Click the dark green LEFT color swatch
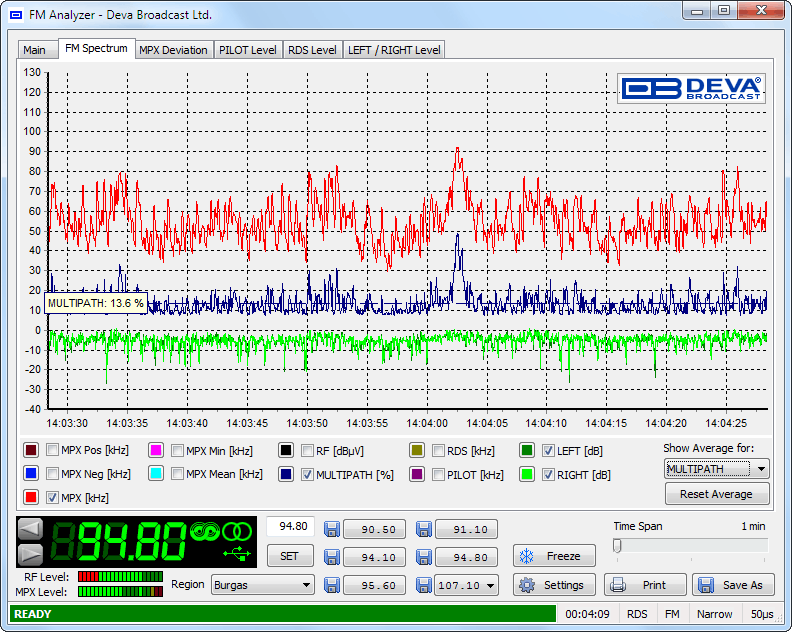Image resolution: width=792 pixels, height=632 pixels. point(527,450)
